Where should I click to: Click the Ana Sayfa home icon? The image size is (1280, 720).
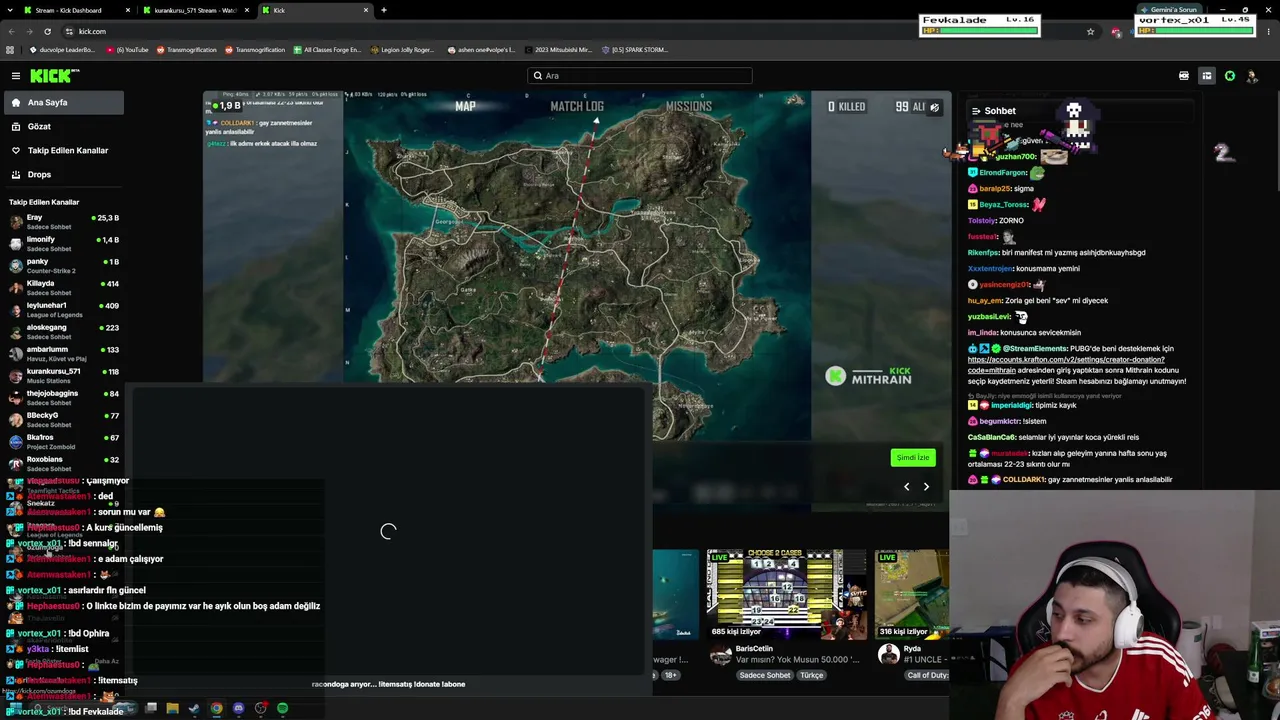tap(16, 102)
